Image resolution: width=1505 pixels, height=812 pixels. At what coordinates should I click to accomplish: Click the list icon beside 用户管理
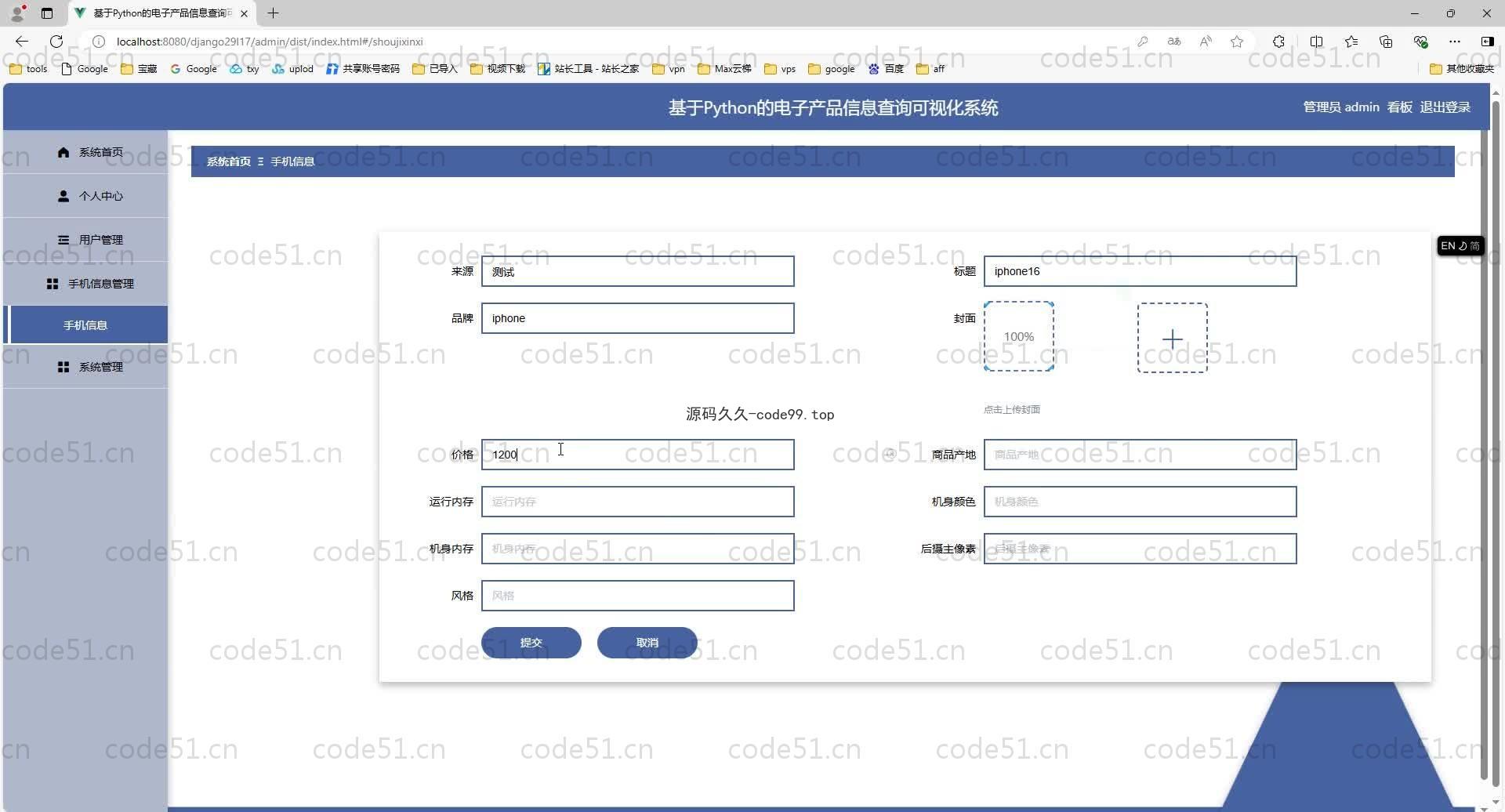[x=63, y=240]
